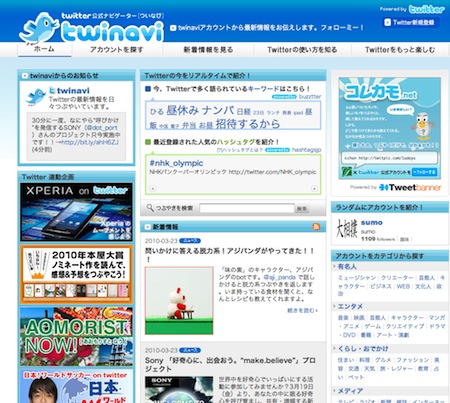Go to next hashtag with right arrow

(x=314, y=189)
